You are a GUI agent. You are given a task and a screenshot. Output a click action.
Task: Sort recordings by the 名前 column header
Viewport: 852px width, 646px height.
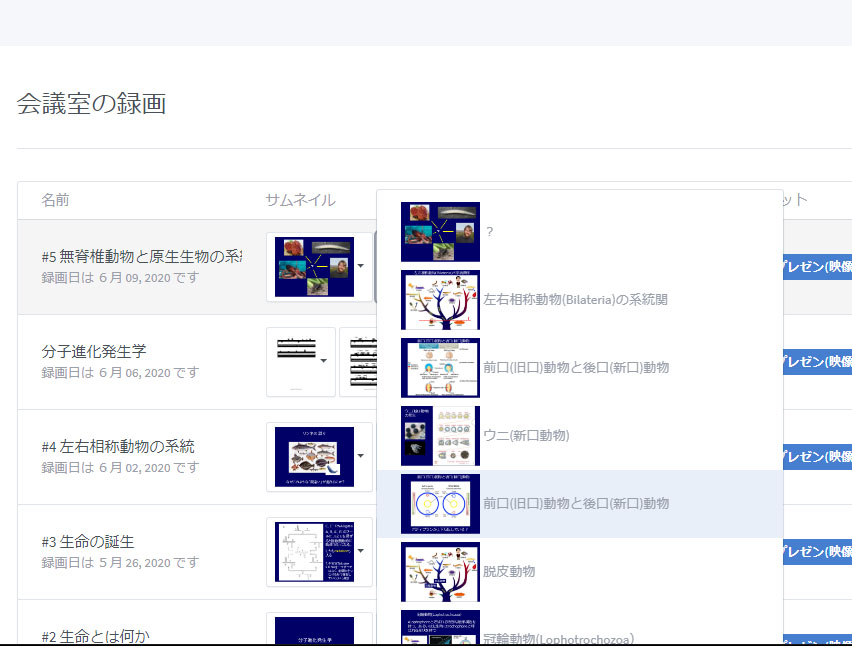point(56,199)
